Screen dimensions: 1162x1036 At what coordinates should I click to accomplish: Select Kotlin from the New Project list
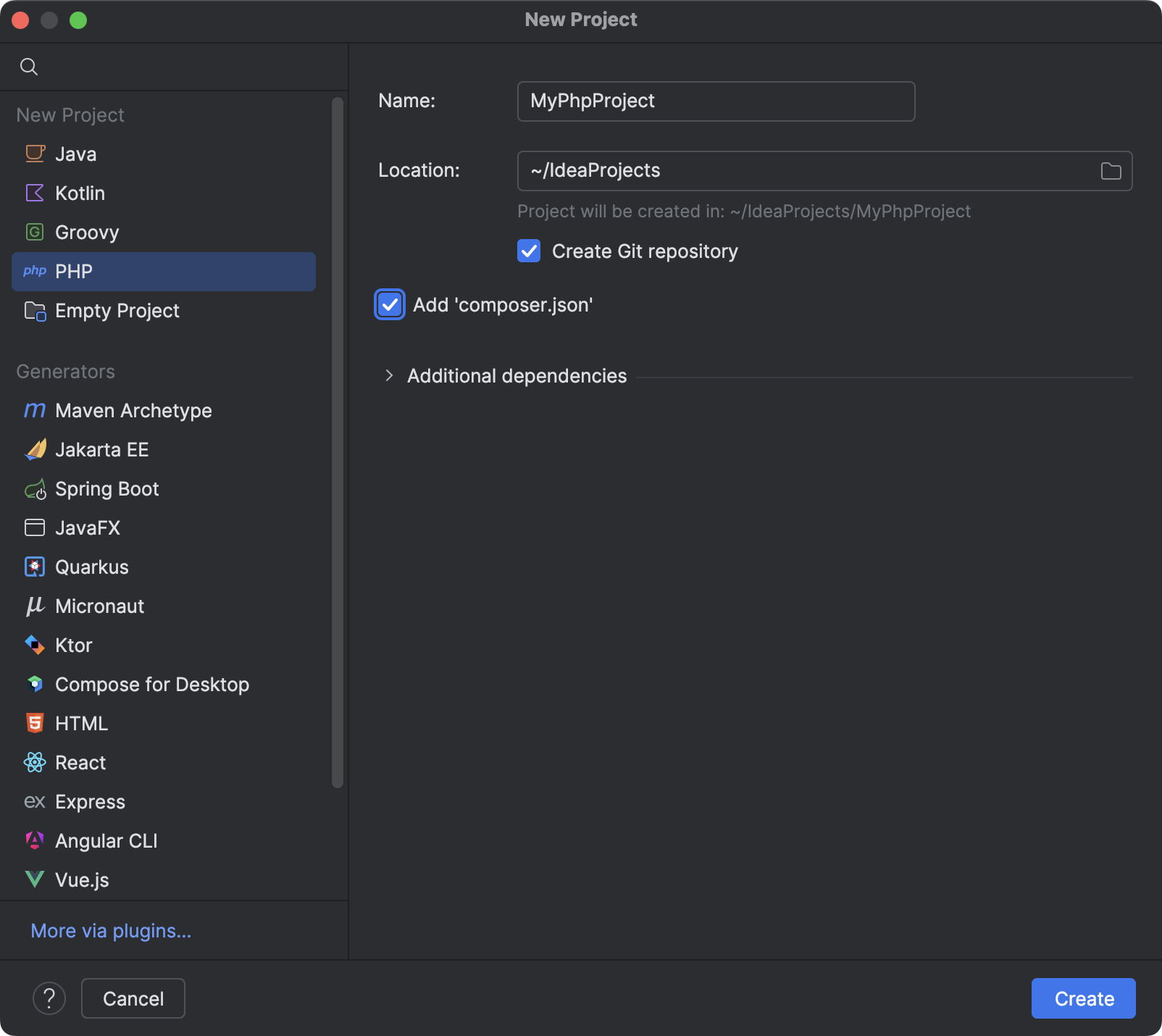[80, 193]
